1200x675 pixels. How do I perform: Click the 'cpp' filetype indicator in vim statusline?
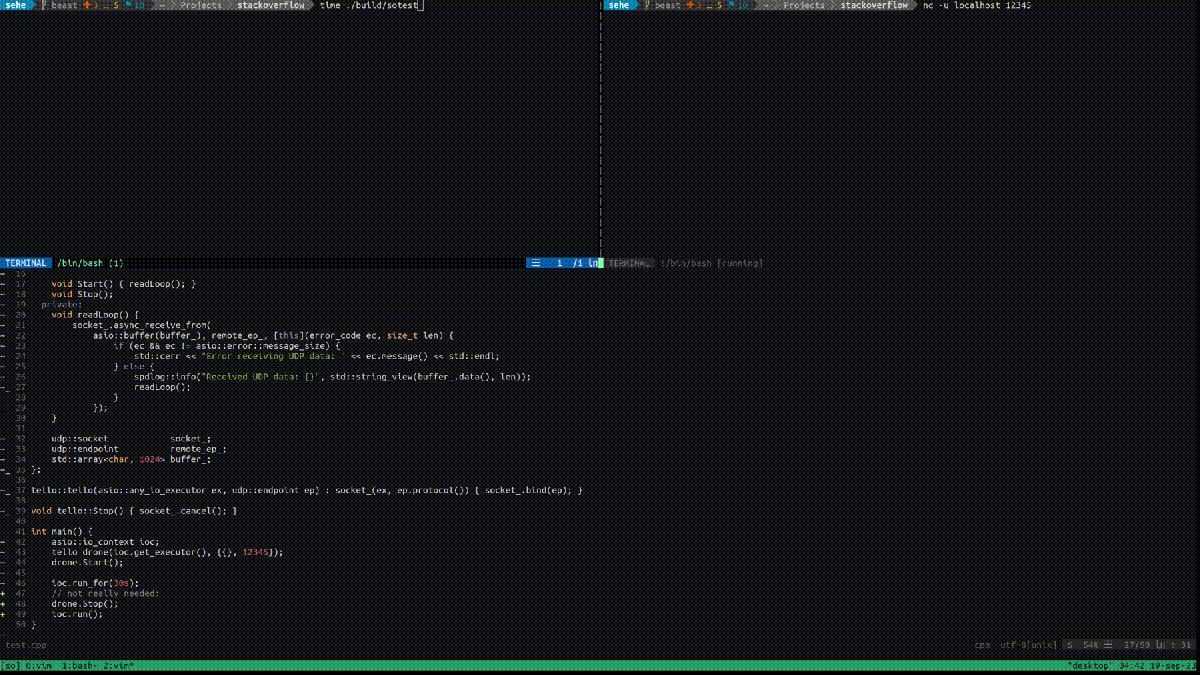(982, 645)
